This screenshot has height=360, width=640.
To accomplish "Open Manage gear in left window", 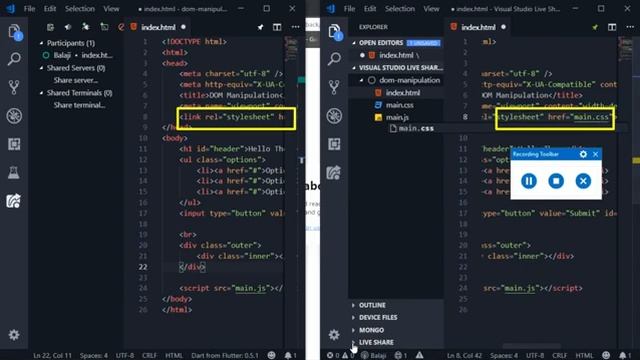I will (x=14, y=335).
